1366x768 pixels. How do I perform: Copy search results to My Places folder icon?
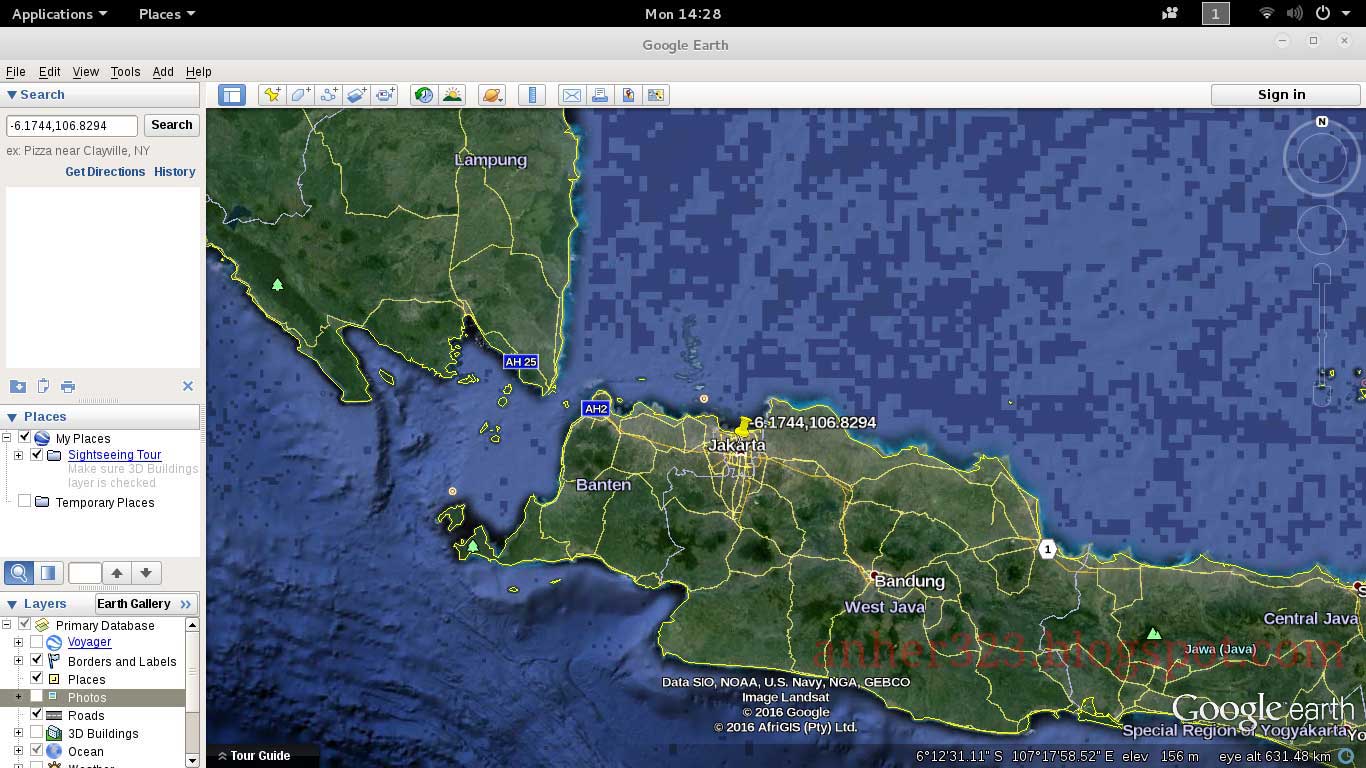pyautogui.click(x=18, y=386)
